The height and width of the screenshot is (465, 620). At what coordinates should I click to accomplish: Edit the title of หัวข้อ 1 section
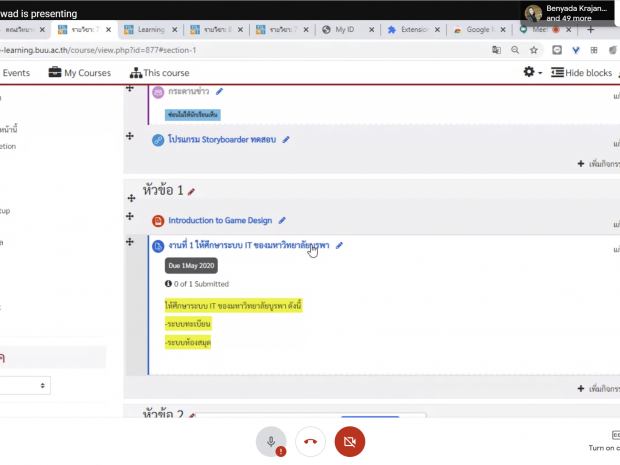[x=191, y=191]
